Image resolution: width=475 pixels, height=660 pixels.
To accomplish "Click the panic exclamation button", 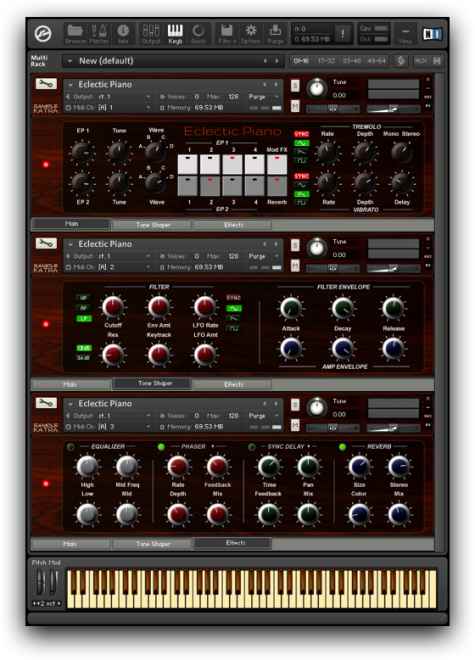I will pyautogui.click(x=342, y=34).
